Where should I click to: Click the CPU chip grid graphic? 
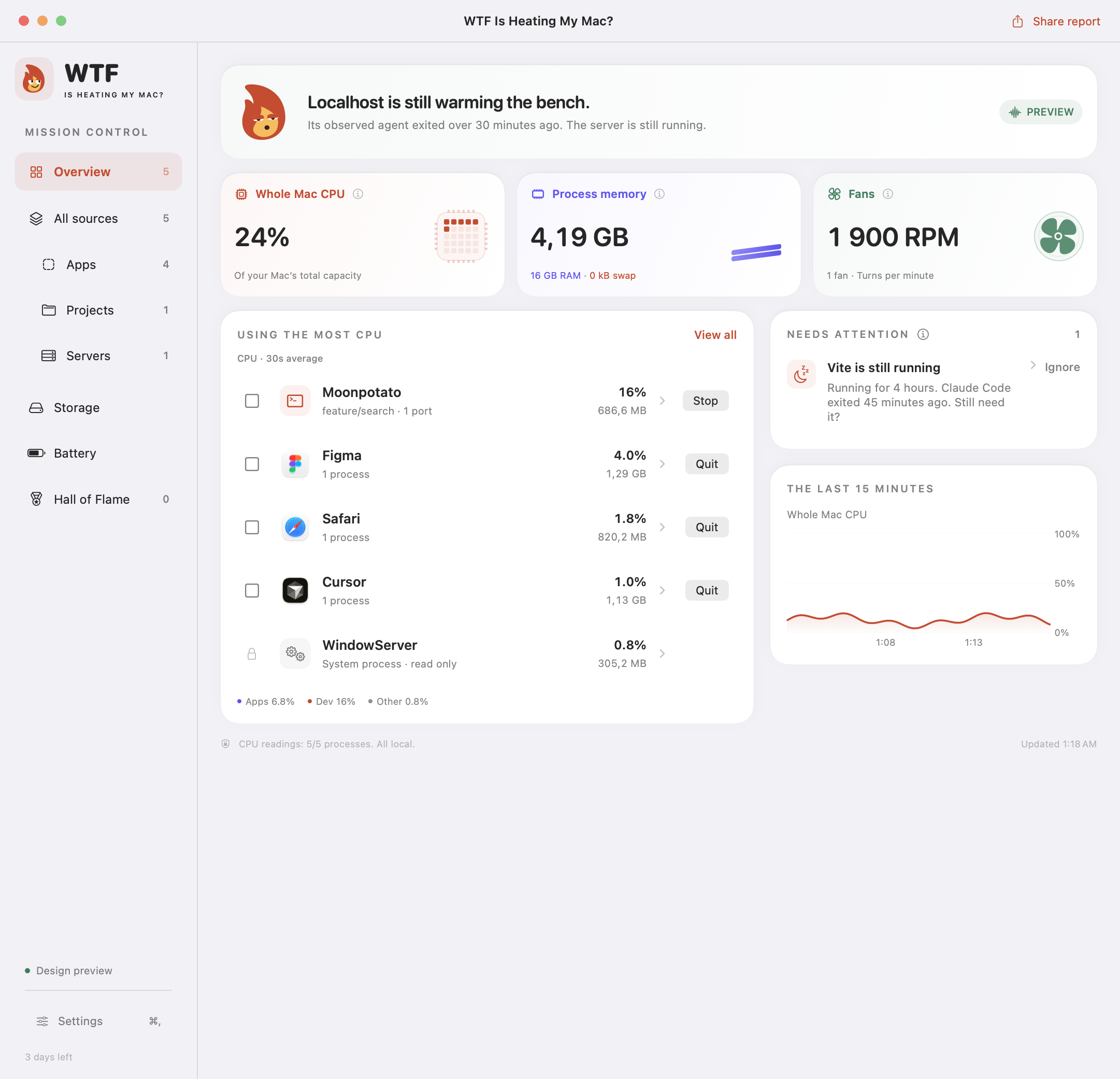click(x=461, y=236)
